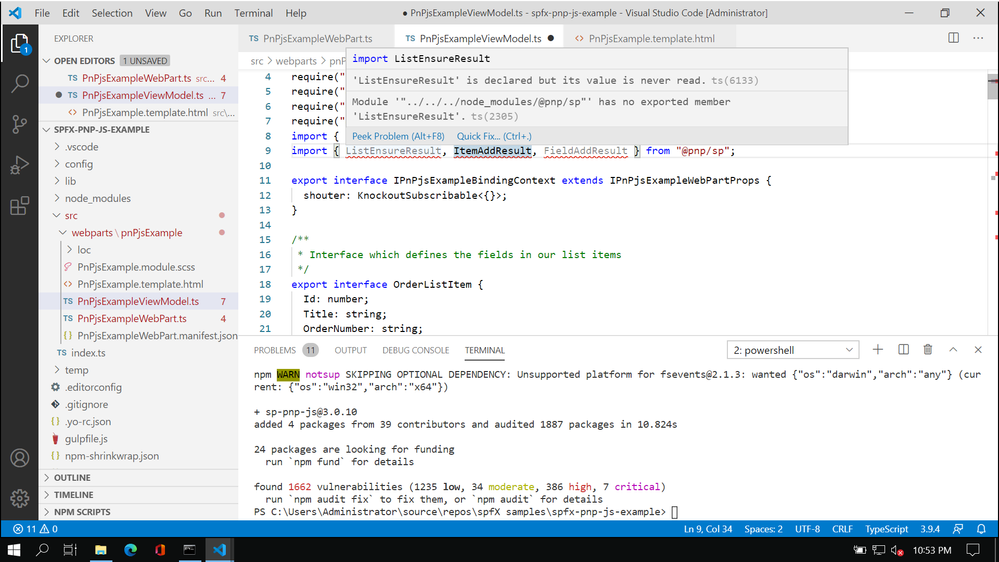The height and width of the screenshot is (562, 999).
Task: Open the Extensions view
Action: tap(20, 206)
